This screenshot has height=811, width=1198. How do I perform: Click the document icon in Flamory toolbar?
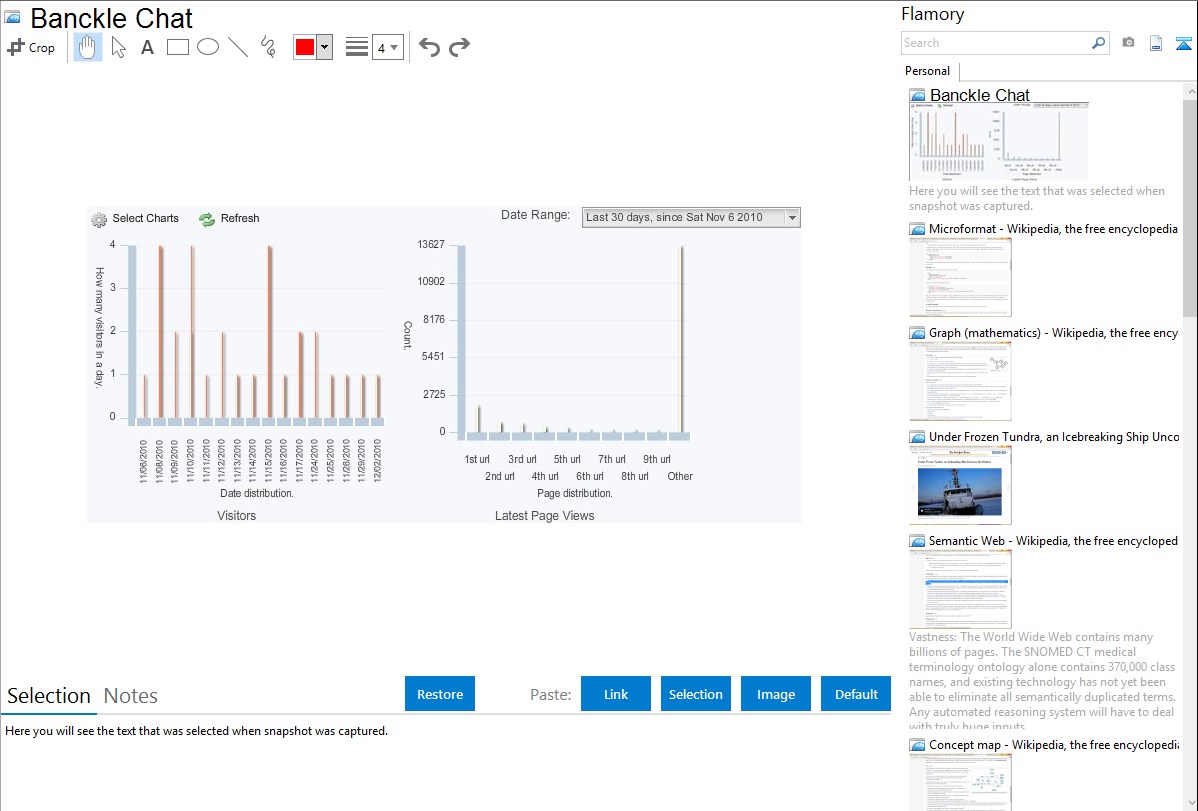1156,43
